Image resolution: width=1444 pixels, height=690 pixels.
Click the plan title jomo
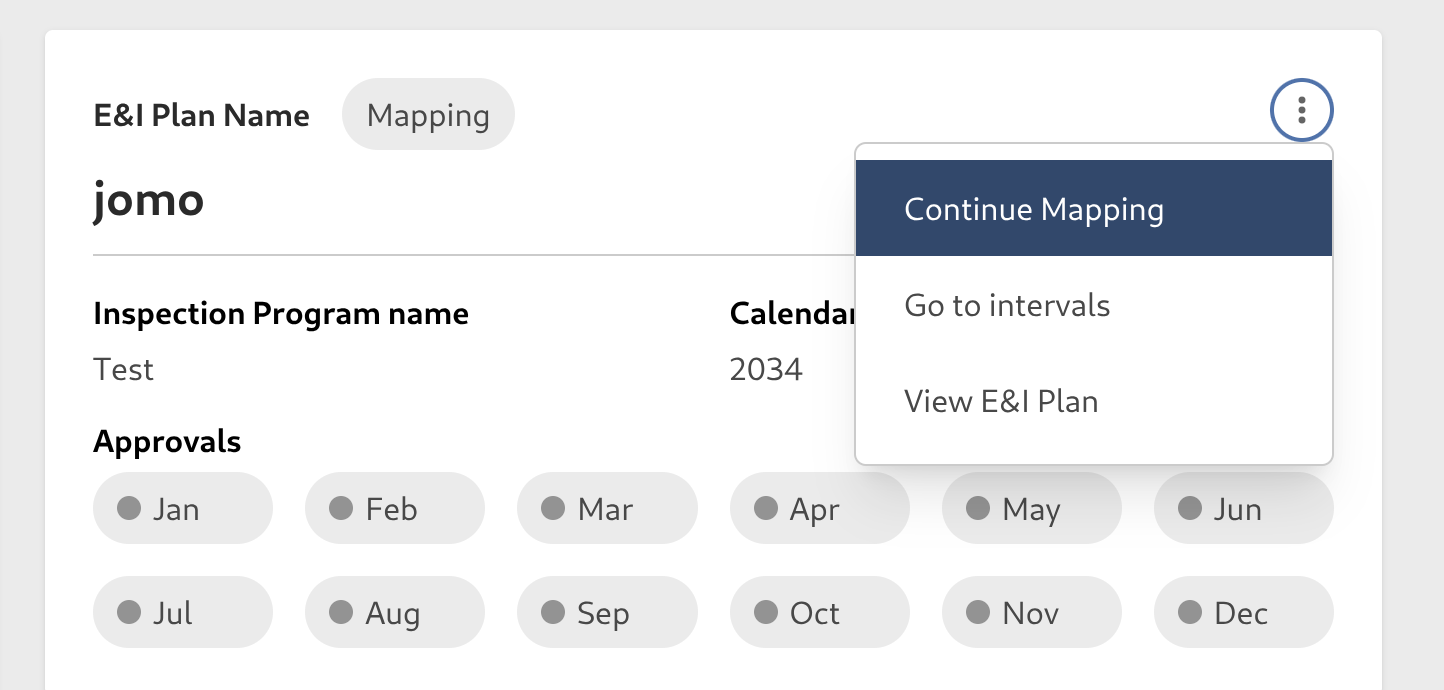click(149, 200)
